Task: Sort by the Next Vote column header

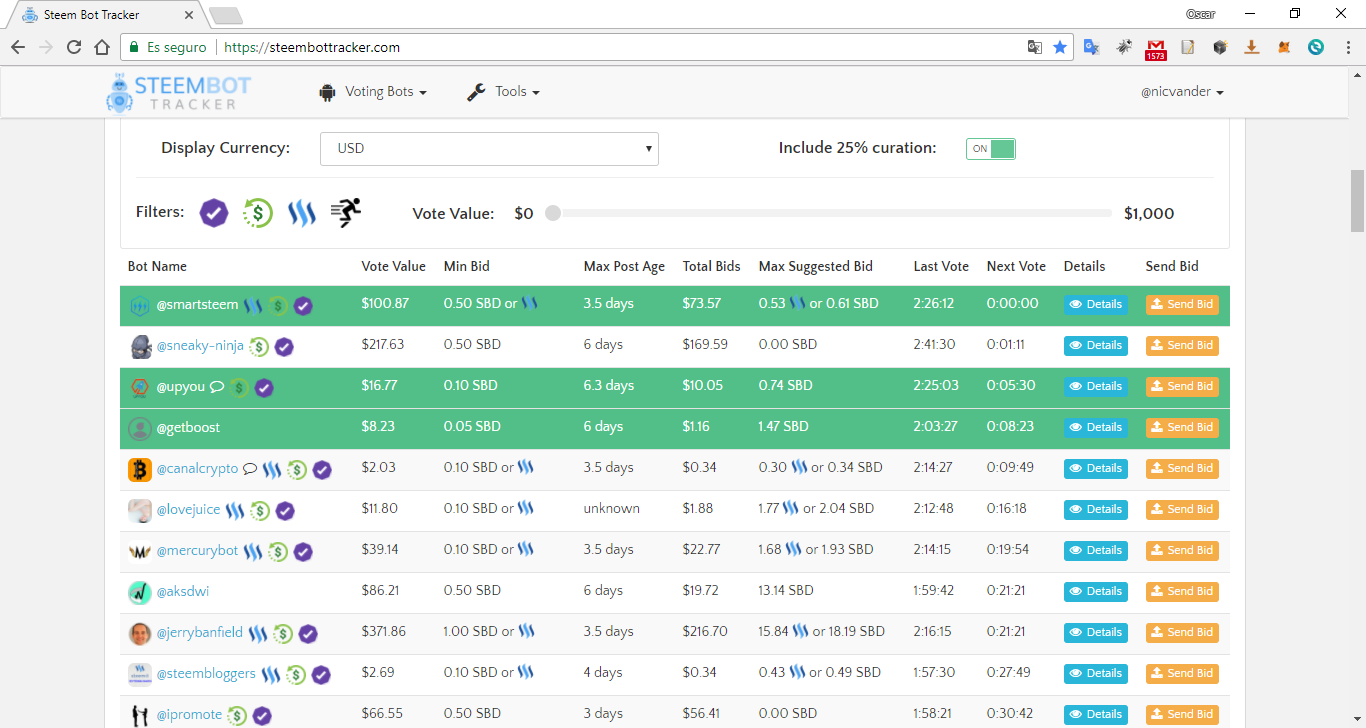Action: 1016,266
